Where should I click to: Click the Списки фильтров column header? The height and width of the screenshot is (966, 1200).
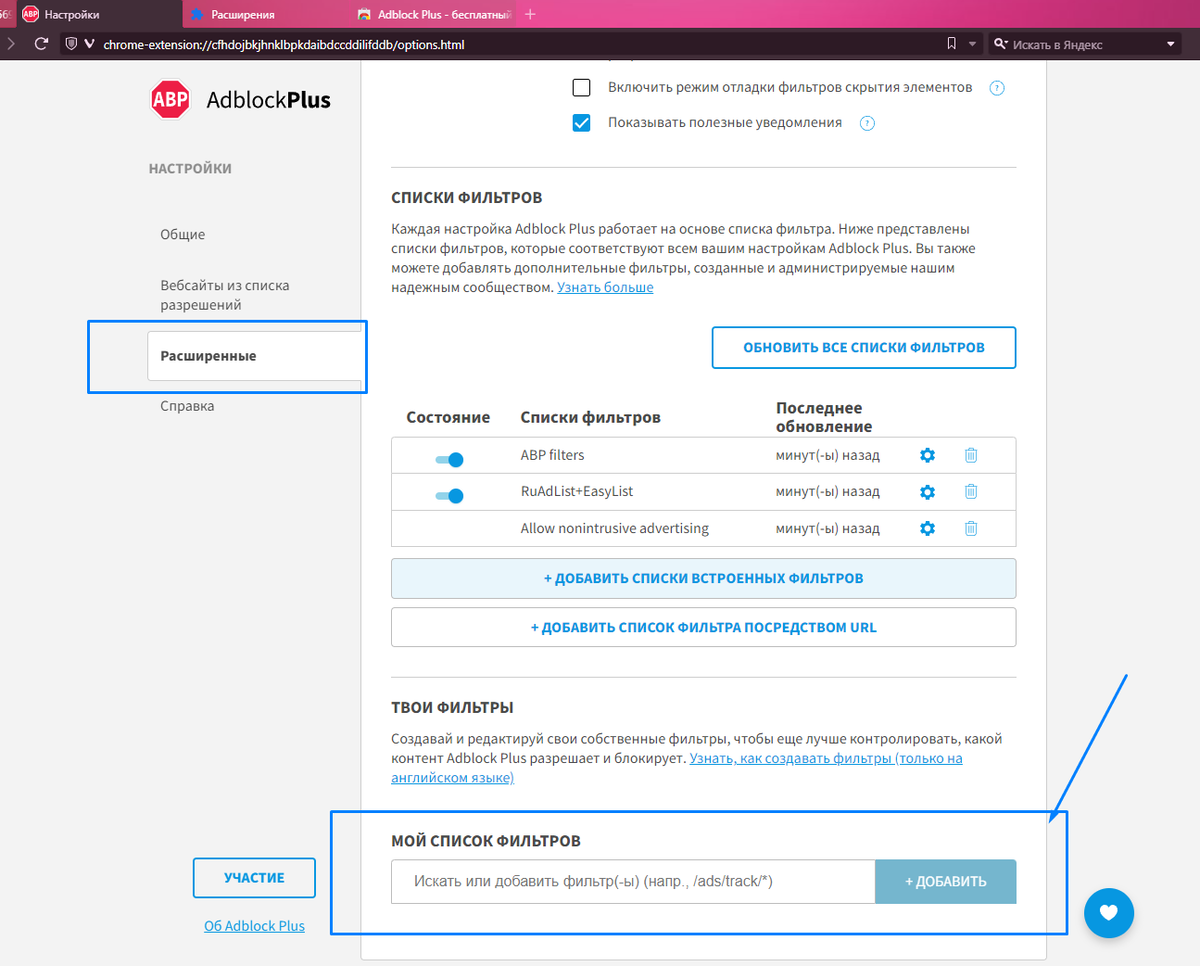pos(590,417)
